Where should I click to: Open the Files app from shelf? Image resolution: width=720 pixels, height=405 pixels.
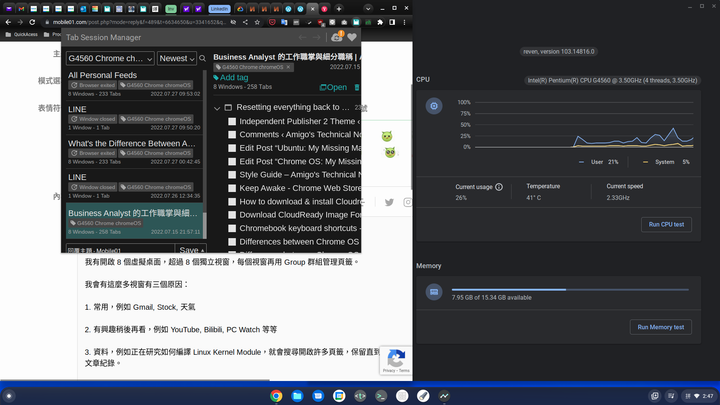point(297,396)
